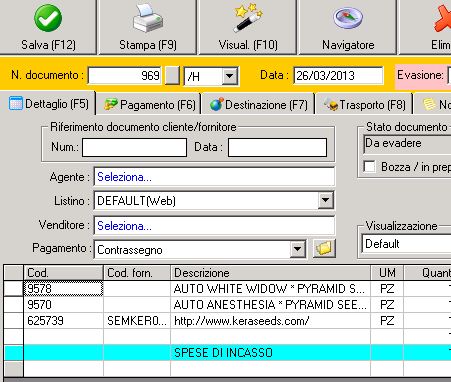
Task: Select the SPESE DI INCASSO highlighted row
Action: point(228,353)
